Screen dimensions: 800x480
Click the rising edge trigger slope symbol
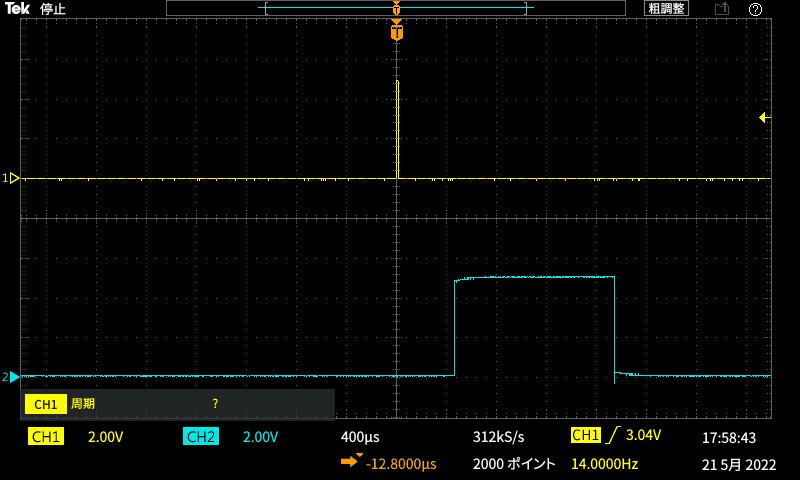pyautogui.click(x=610, y=436)
